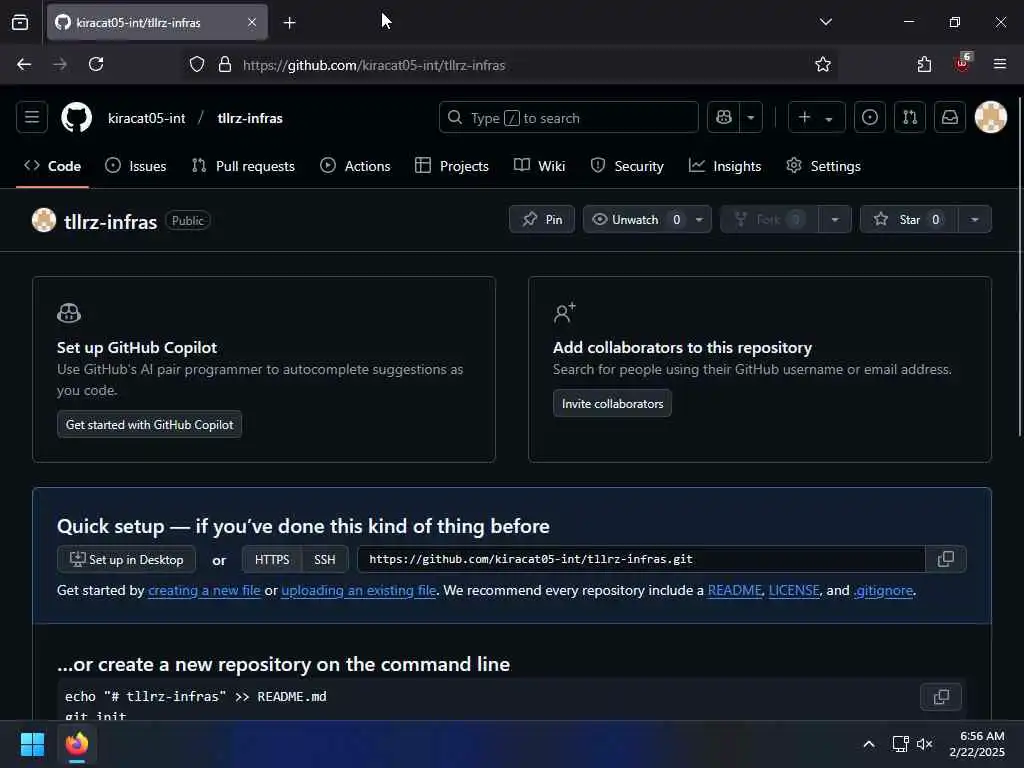Viewport: 1024px width, 768px height.
Task: Open the LICENSE link
Action: [x=793, y=590]
